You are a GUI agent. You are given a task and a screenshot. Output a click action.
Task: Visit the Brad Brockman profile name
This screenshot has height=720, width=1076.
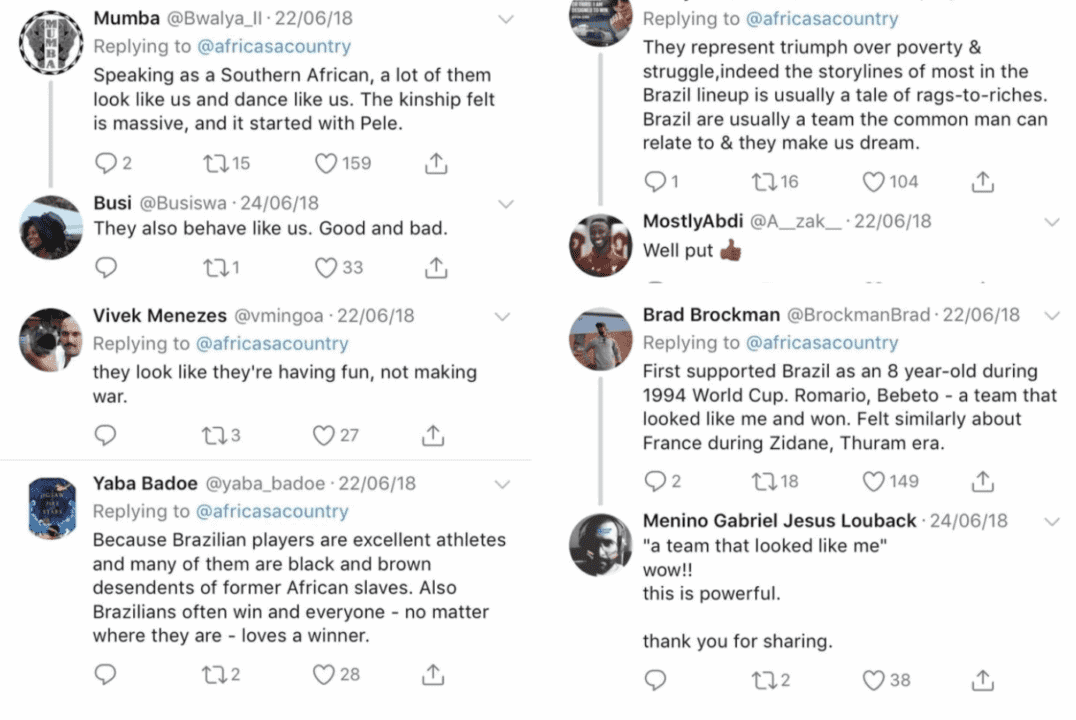pyautogui.click(x=710, y=315)
